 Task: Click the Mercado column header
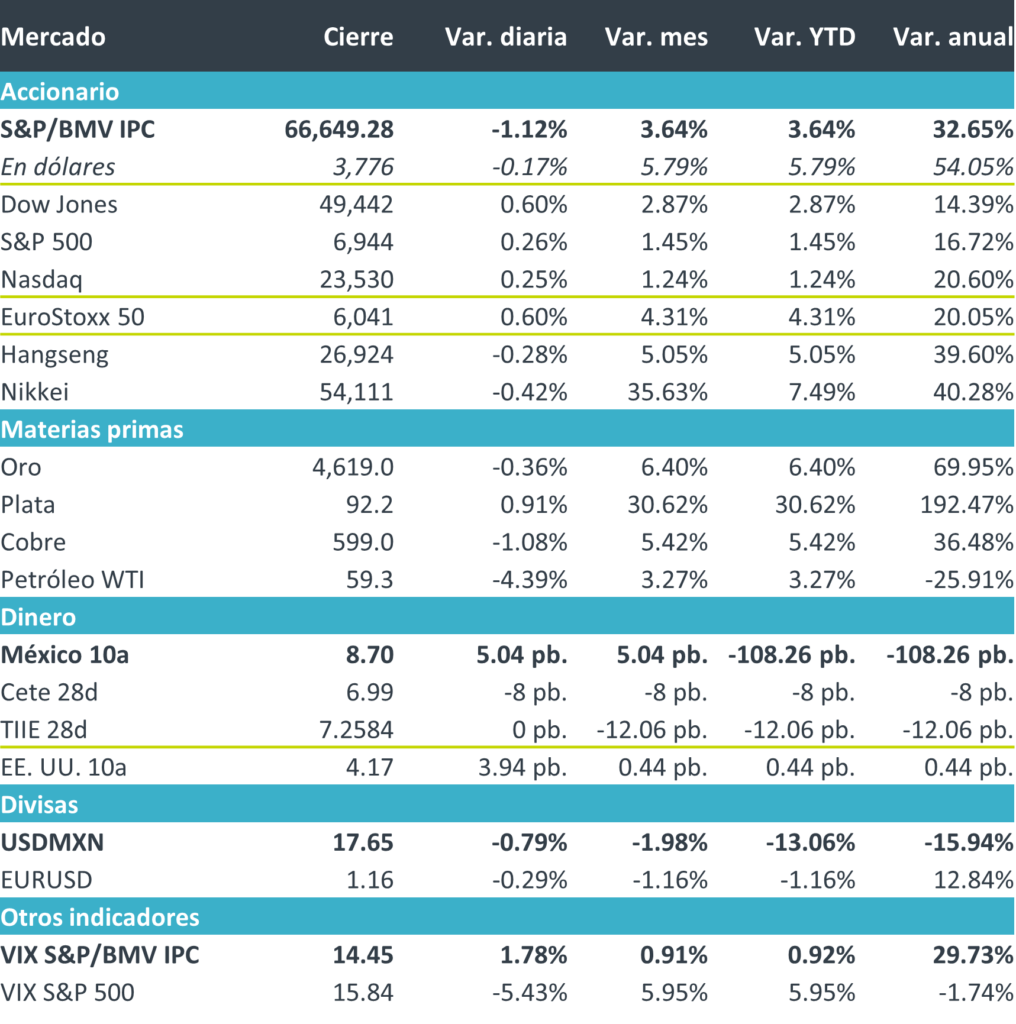pyautogui.click(x=53, y=37)
